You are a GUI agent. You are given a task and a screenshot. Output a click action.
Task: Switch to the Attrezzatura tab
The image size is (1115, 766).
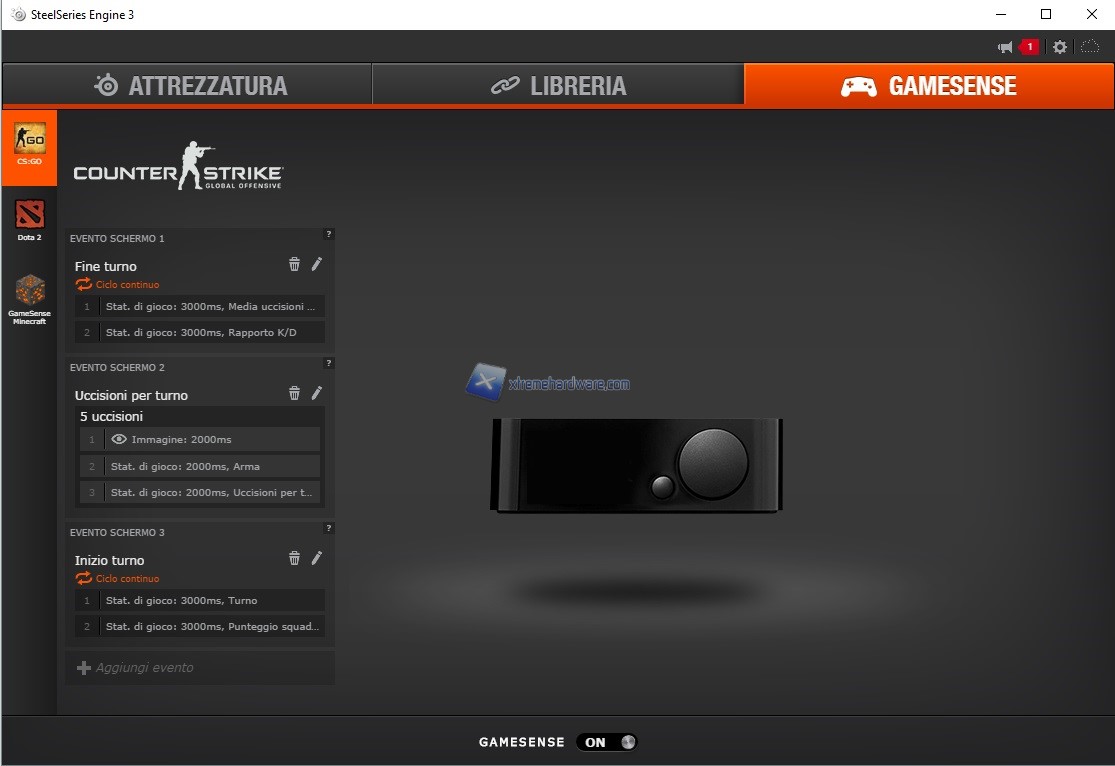point(189,86)
